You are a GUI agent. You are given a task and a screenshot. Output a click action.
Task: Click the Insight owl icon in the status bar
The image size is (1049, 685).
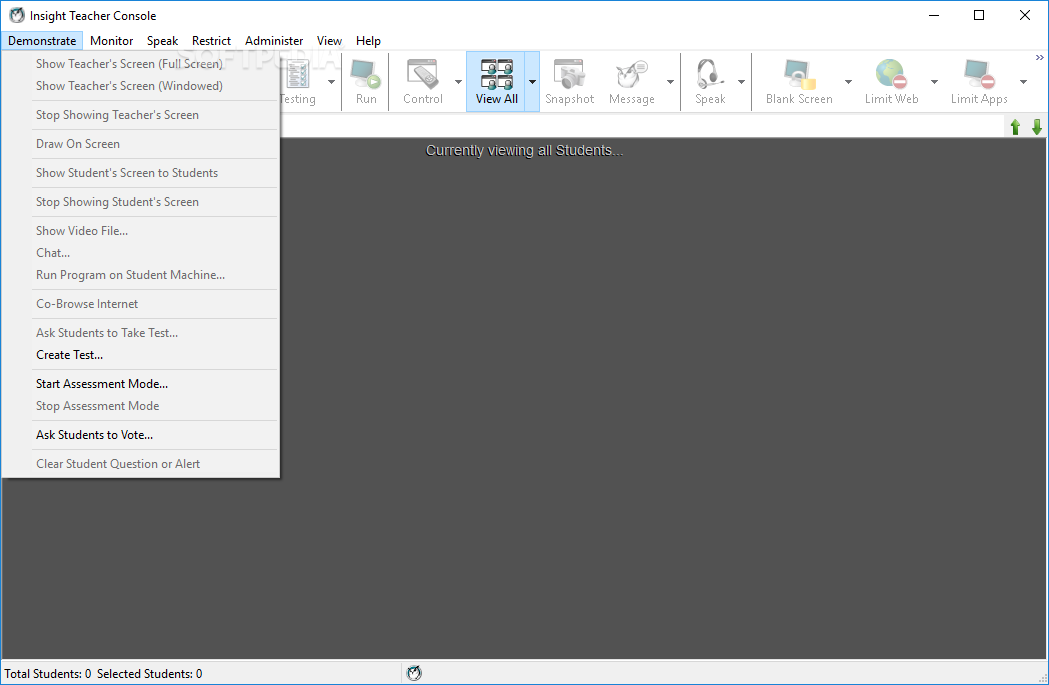click(414, 673)
